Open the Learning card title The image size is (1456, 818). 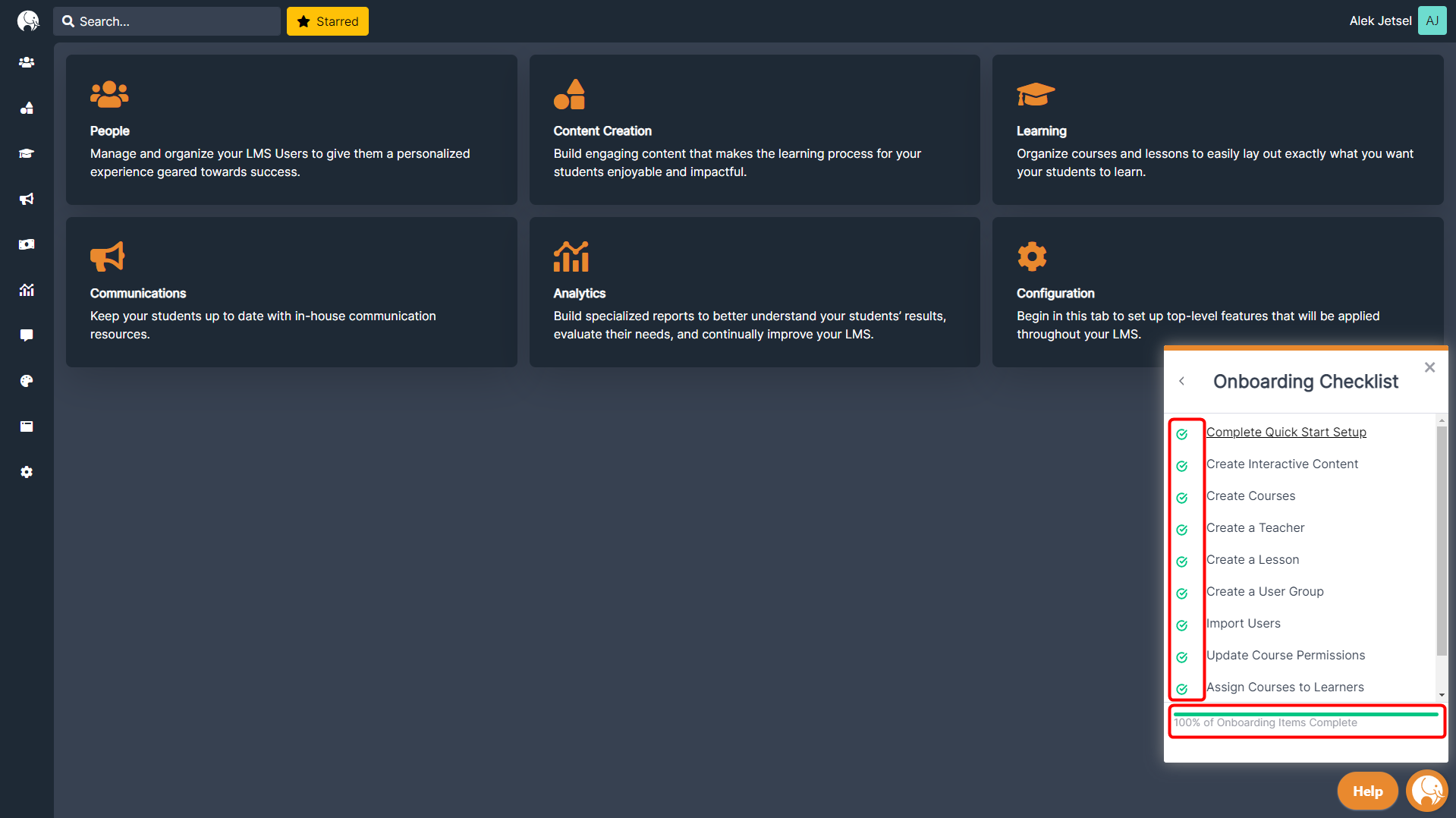coord(1041,131)
